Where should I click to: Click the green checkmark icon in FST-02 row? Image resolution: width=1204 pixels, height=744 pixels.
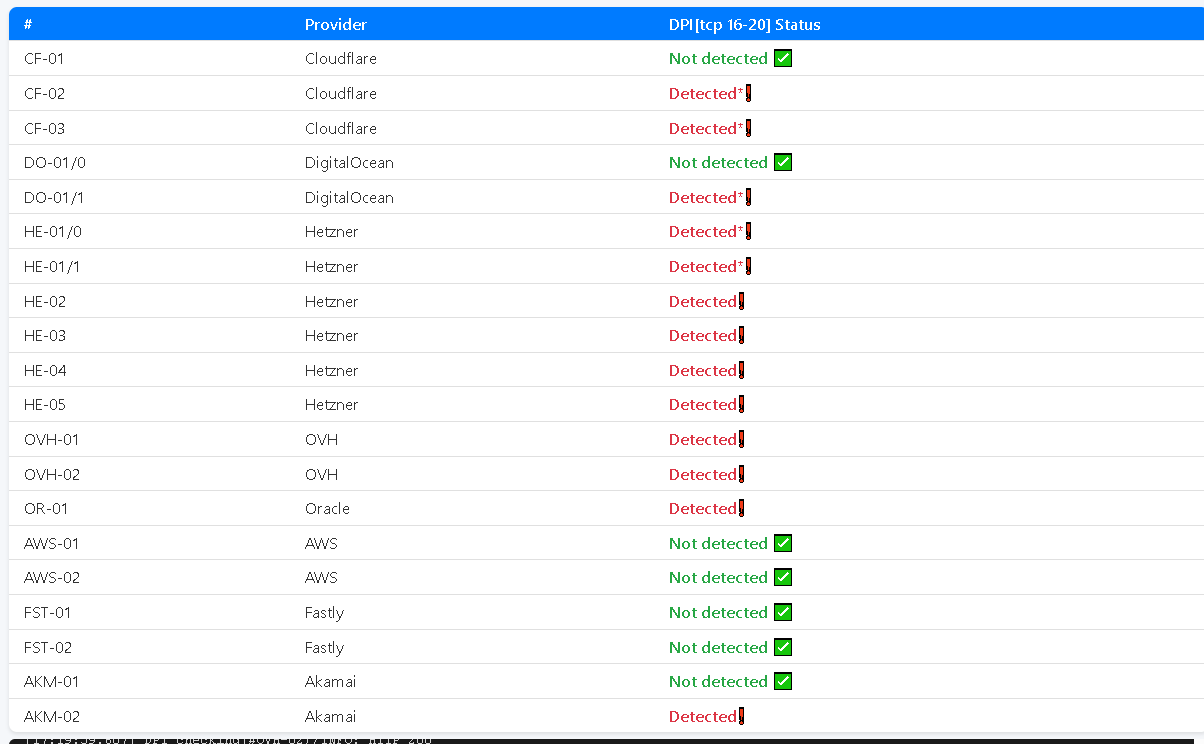(x=783, y=648)
